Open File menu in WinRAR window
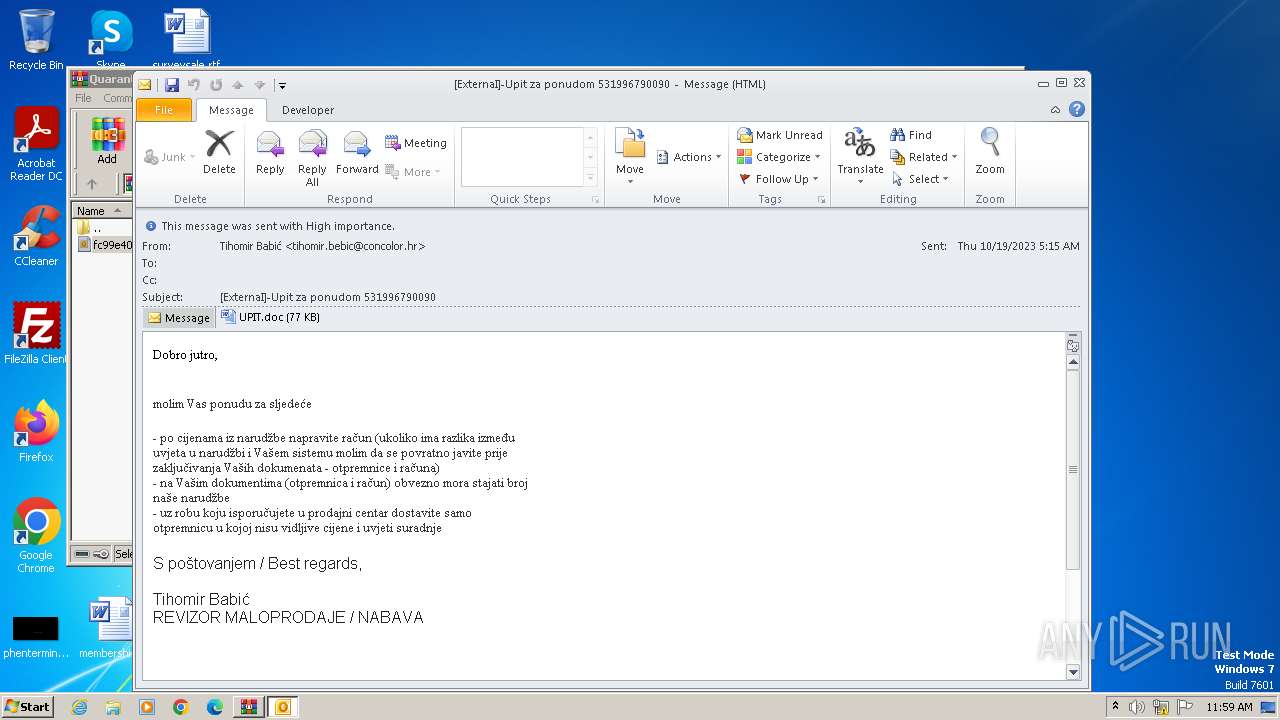The height and width of the screenshot is (720, 1280). (x=83, y=98)
